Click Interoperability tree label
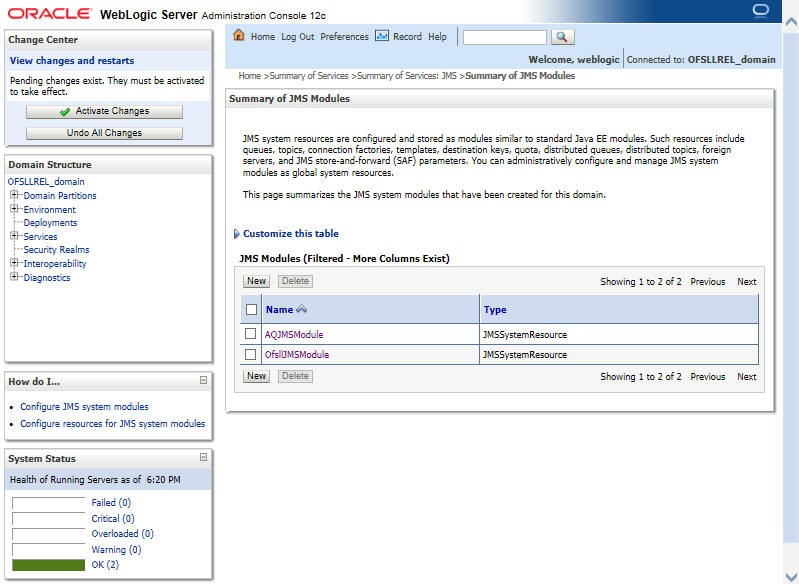The width and height of the screenshot is (799, 584). click(55, 263)
